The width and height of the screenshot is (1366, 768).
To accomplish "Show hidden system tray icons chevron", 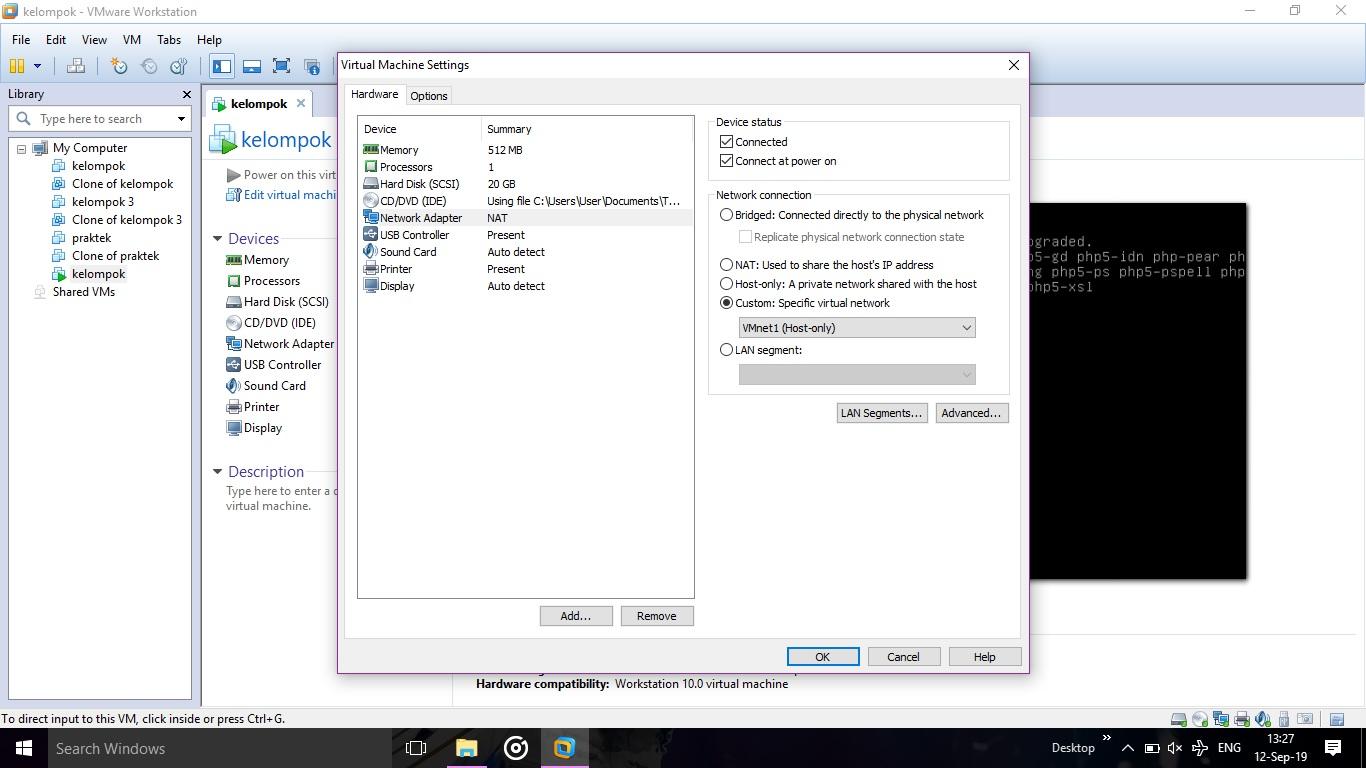I will [x=1127, y=748].
